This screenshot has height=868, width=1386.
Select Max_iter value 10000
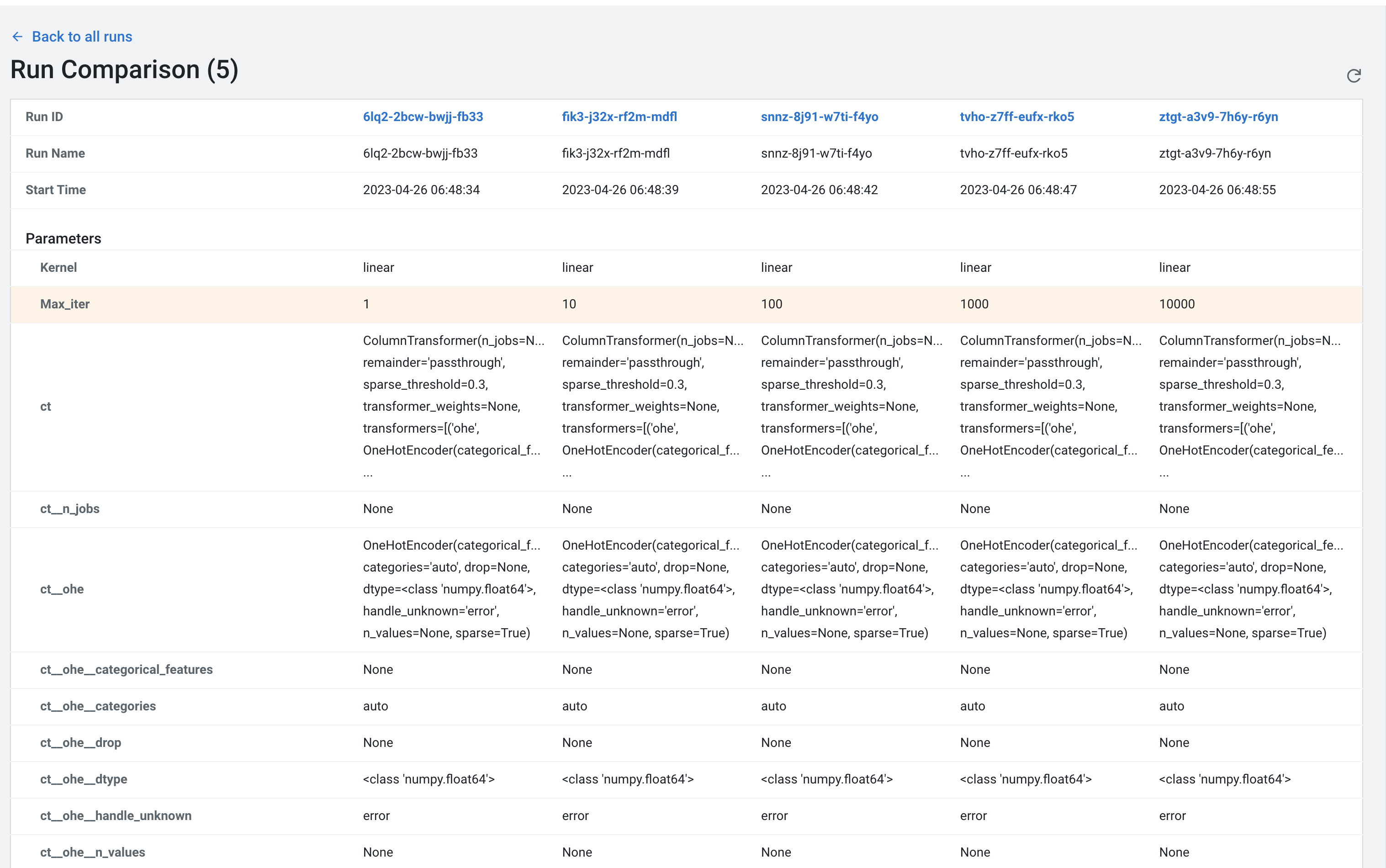point(1176,304)
